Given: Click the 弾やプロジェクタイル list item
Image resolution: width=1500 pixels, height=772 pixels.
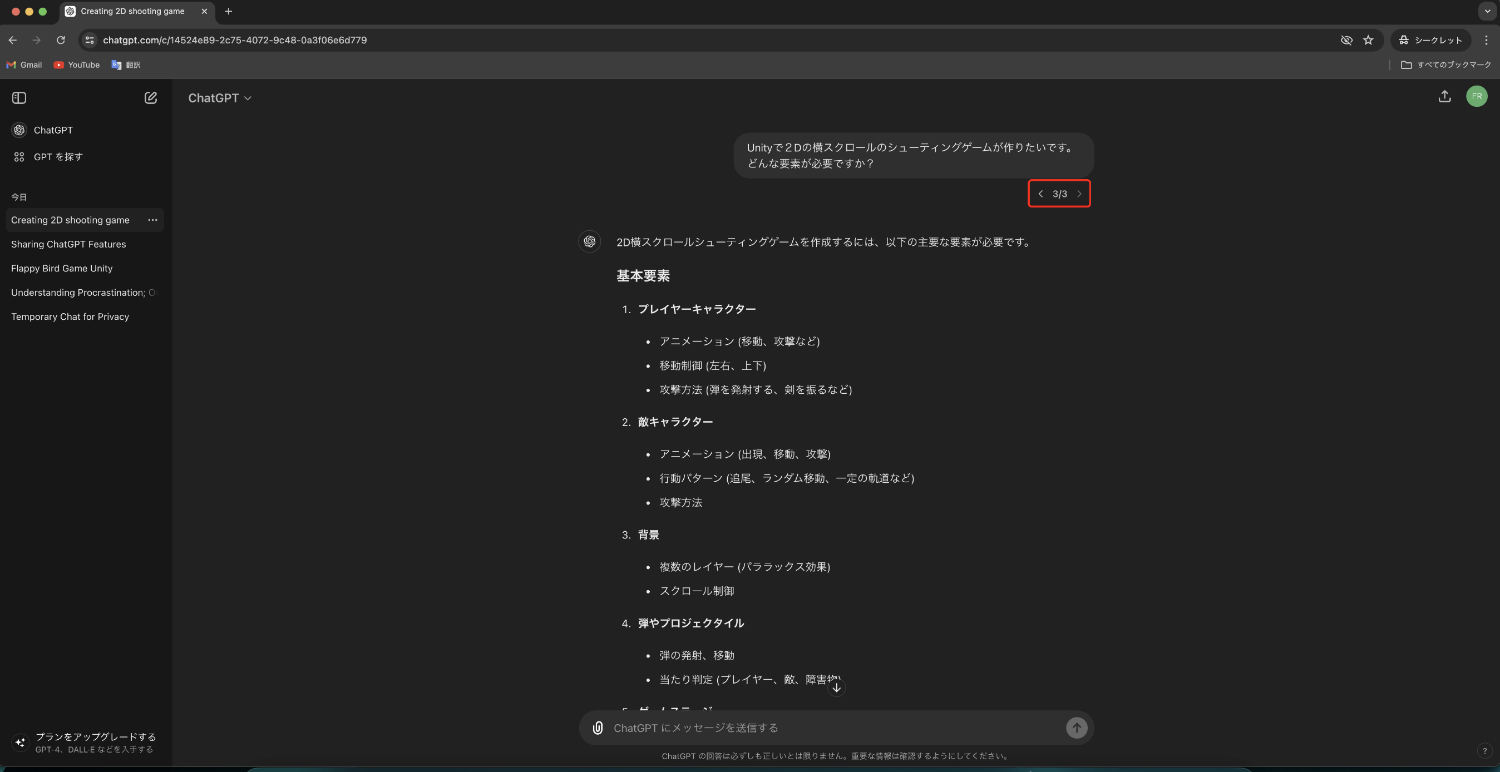Looking at the screenshot, I should click(x=691, y=623).
